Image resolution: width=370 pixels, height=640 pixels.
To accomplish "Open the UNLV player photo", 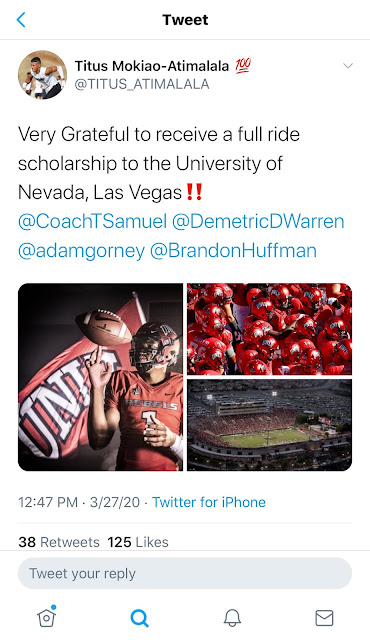I will 100,377.
